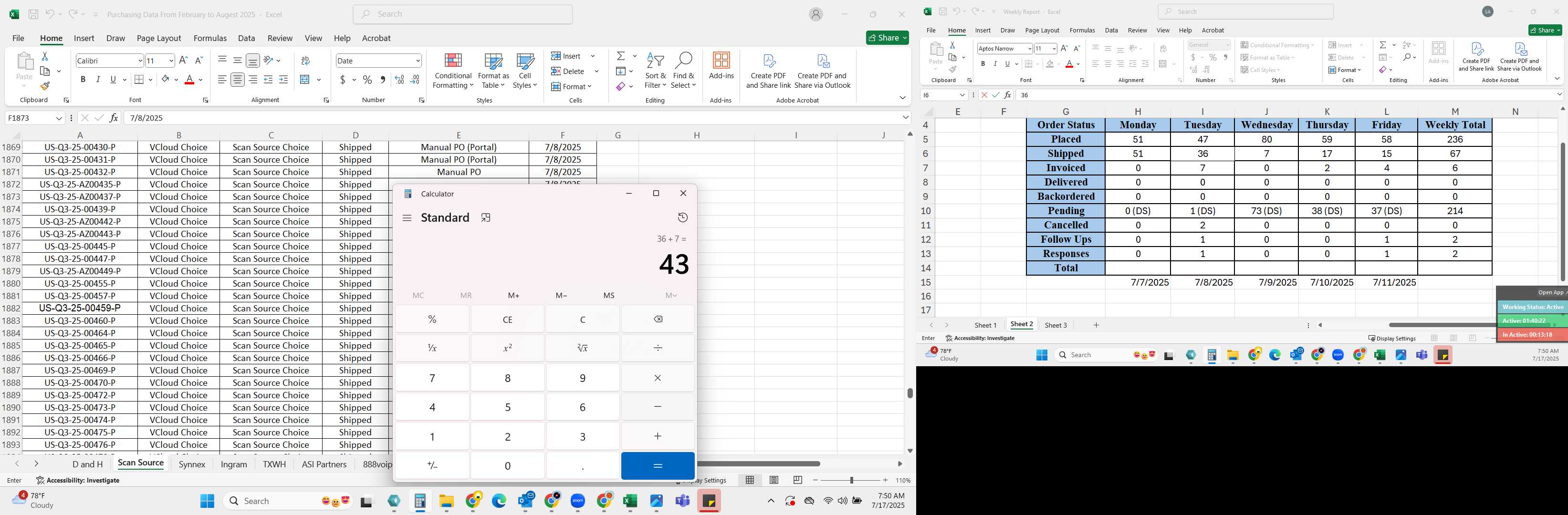Toggle Bold in the Weekly Report ribbon
The image size is (1568, 515).
(x=983, y=64)
